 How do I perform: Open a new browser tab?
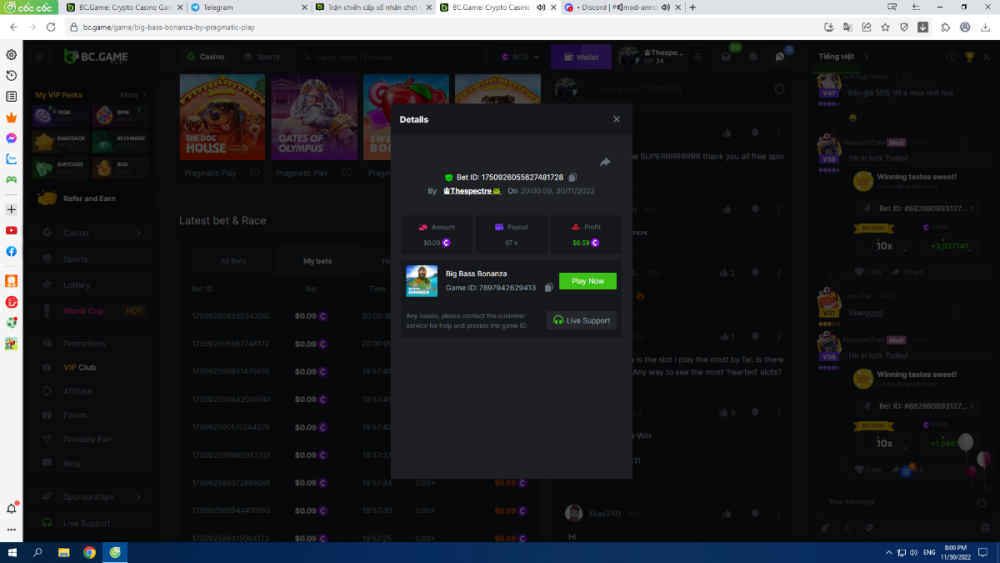pyautogui.click(x=692, y=7)
